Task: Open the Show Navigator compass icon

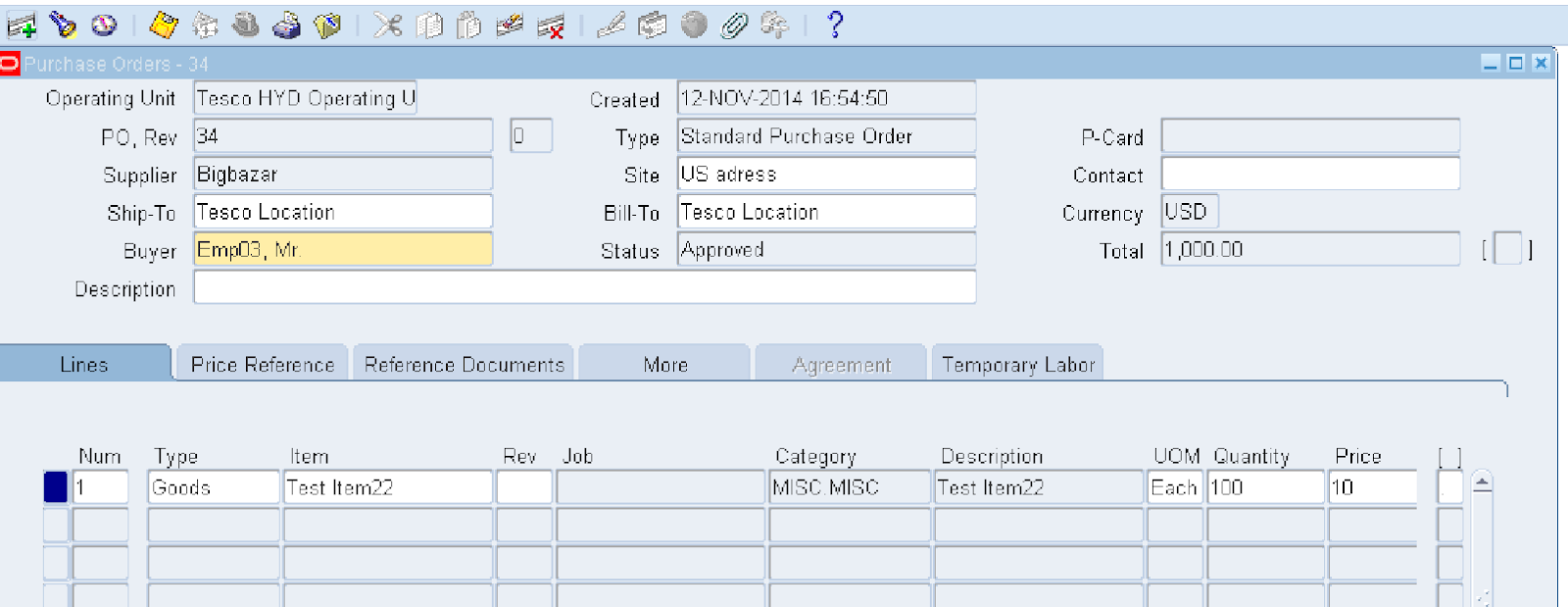Action: pyautogui.click(x=104, y=25)
